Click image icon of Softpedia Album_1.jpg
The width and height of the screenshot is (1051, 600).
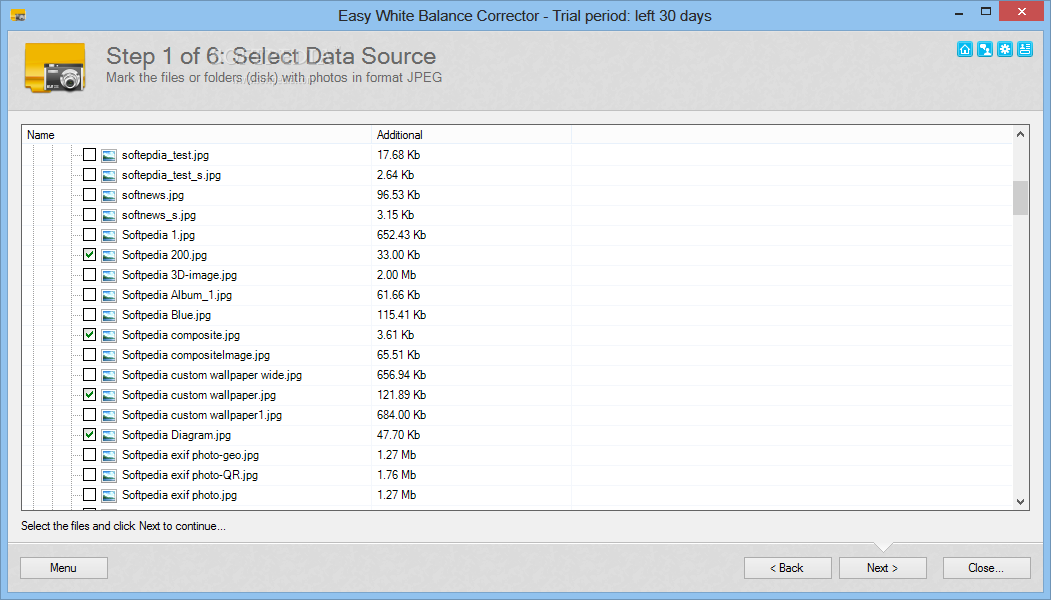pos(109,296)
